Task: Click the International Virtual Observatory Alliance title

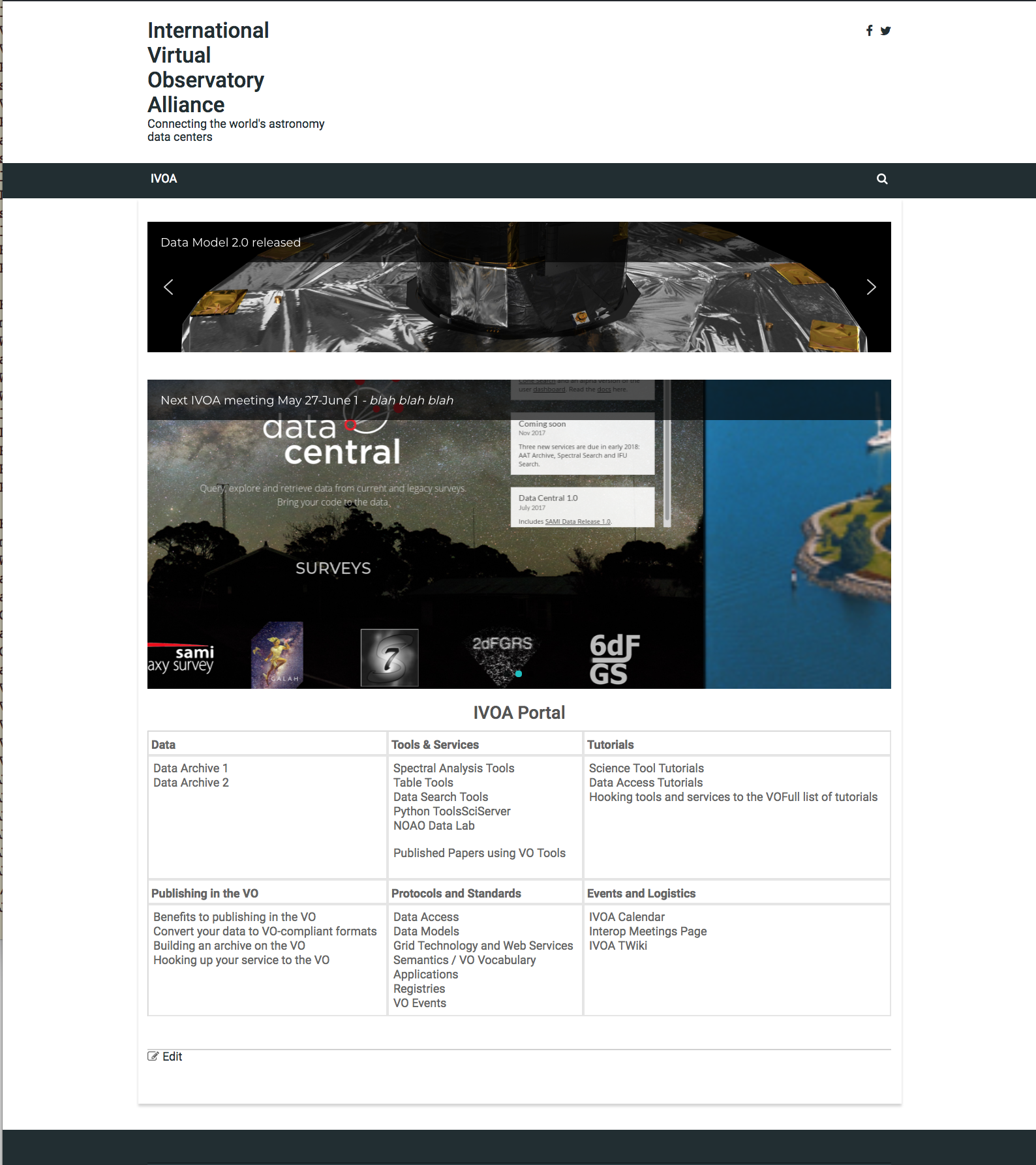Action: click(208, 68)
